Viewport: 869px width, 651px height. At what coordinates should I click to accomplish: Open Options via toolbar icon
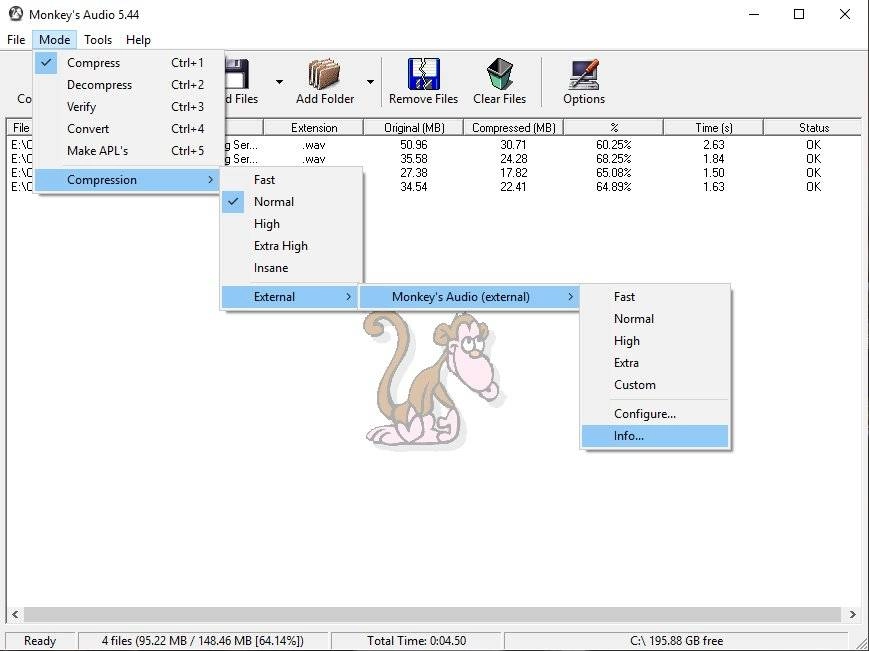[584, 74]
